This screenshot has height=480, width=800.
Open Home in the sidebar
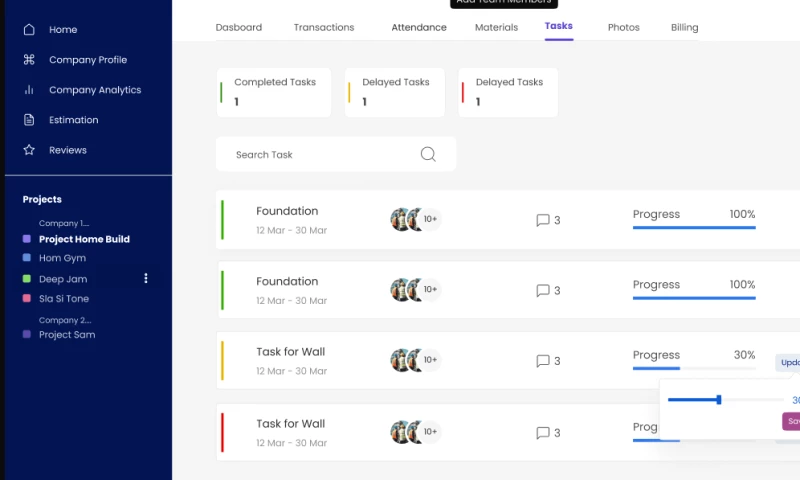63,30
